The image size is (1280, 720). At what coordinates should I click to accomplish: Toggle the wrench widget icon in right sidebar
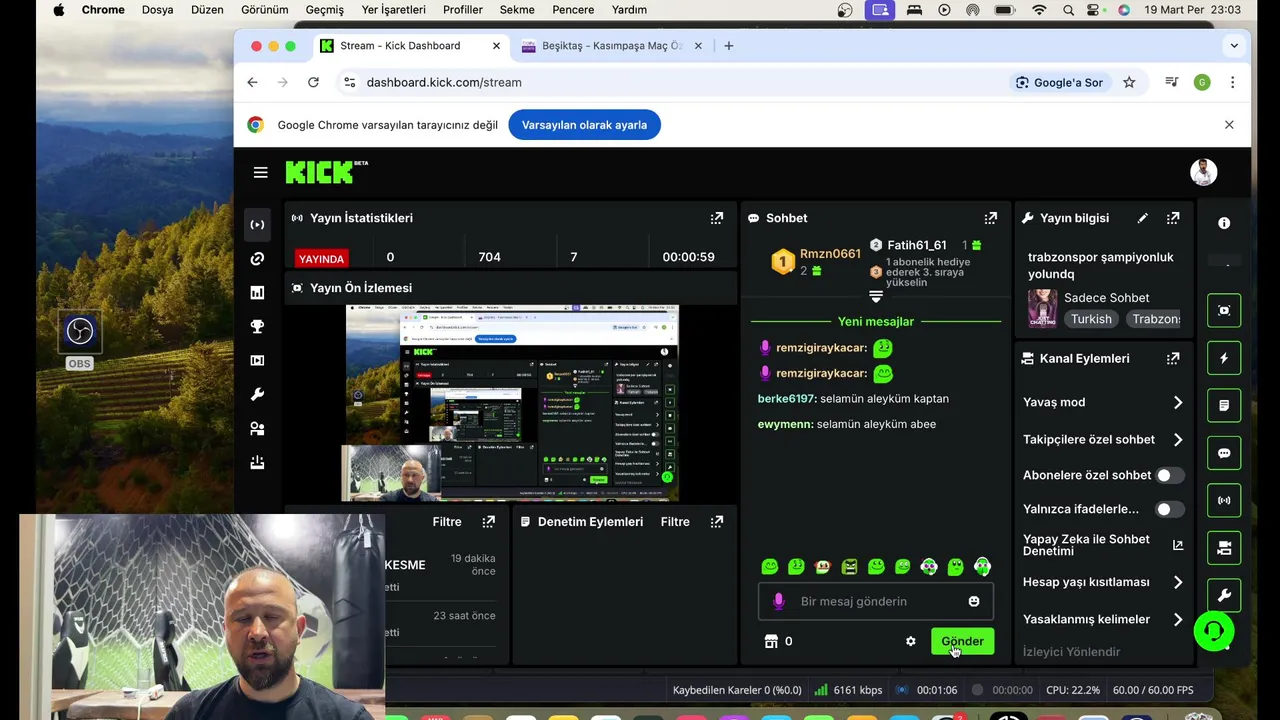coord(1224,595)
